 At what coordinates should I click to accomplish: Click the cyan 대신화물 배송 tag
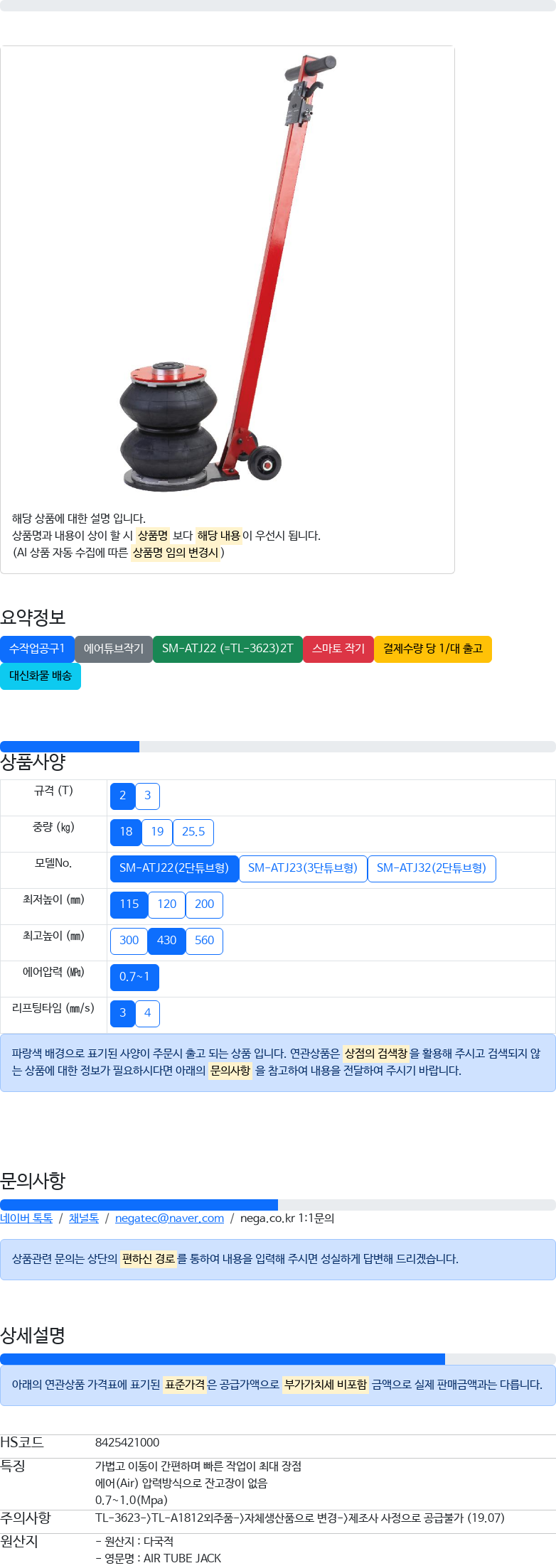pyautogui.click(x=41, y=676)
